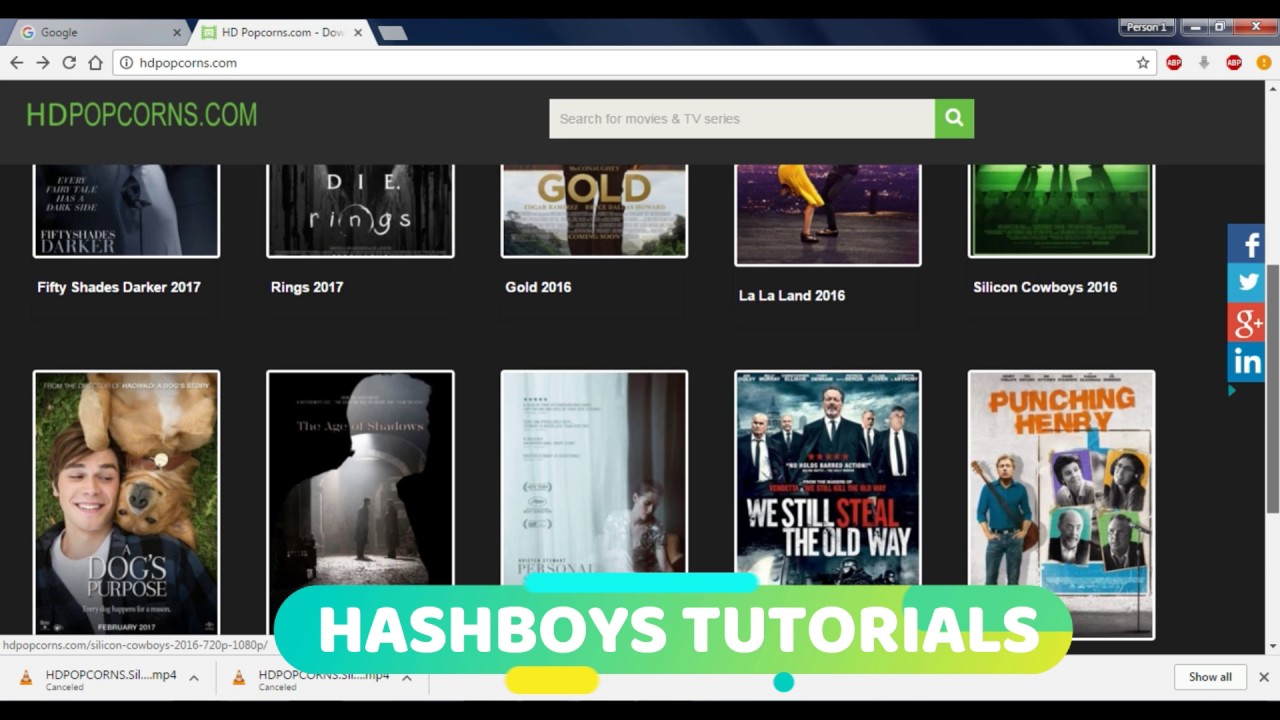Open Silicon Cowboys 2016 title link
The height and width of the screenshot is (720, 1280).
click(x=1045, y=287)
